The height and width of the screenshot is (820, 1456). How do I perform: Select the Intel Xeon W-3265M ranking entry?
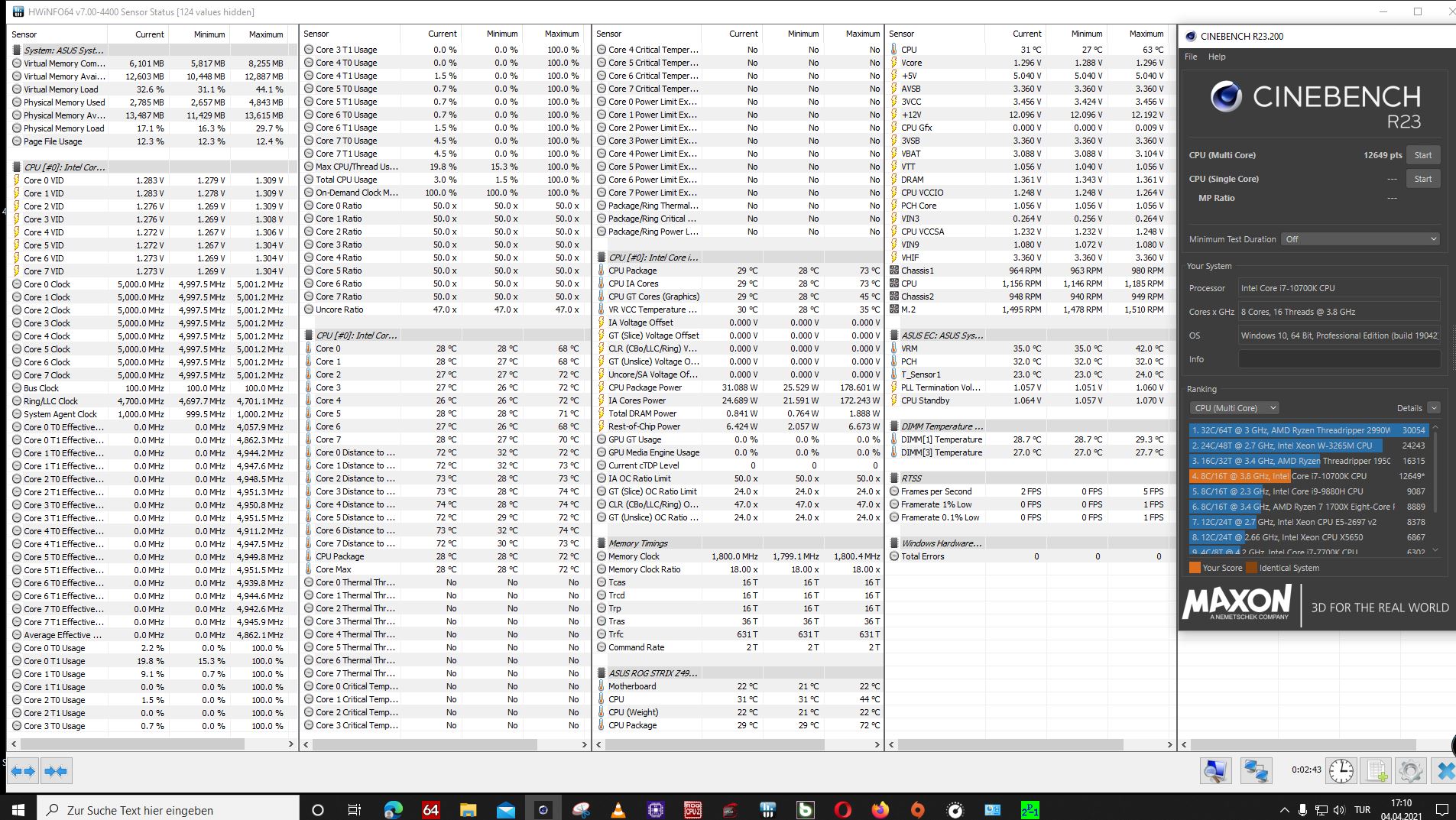(1308, 446)
